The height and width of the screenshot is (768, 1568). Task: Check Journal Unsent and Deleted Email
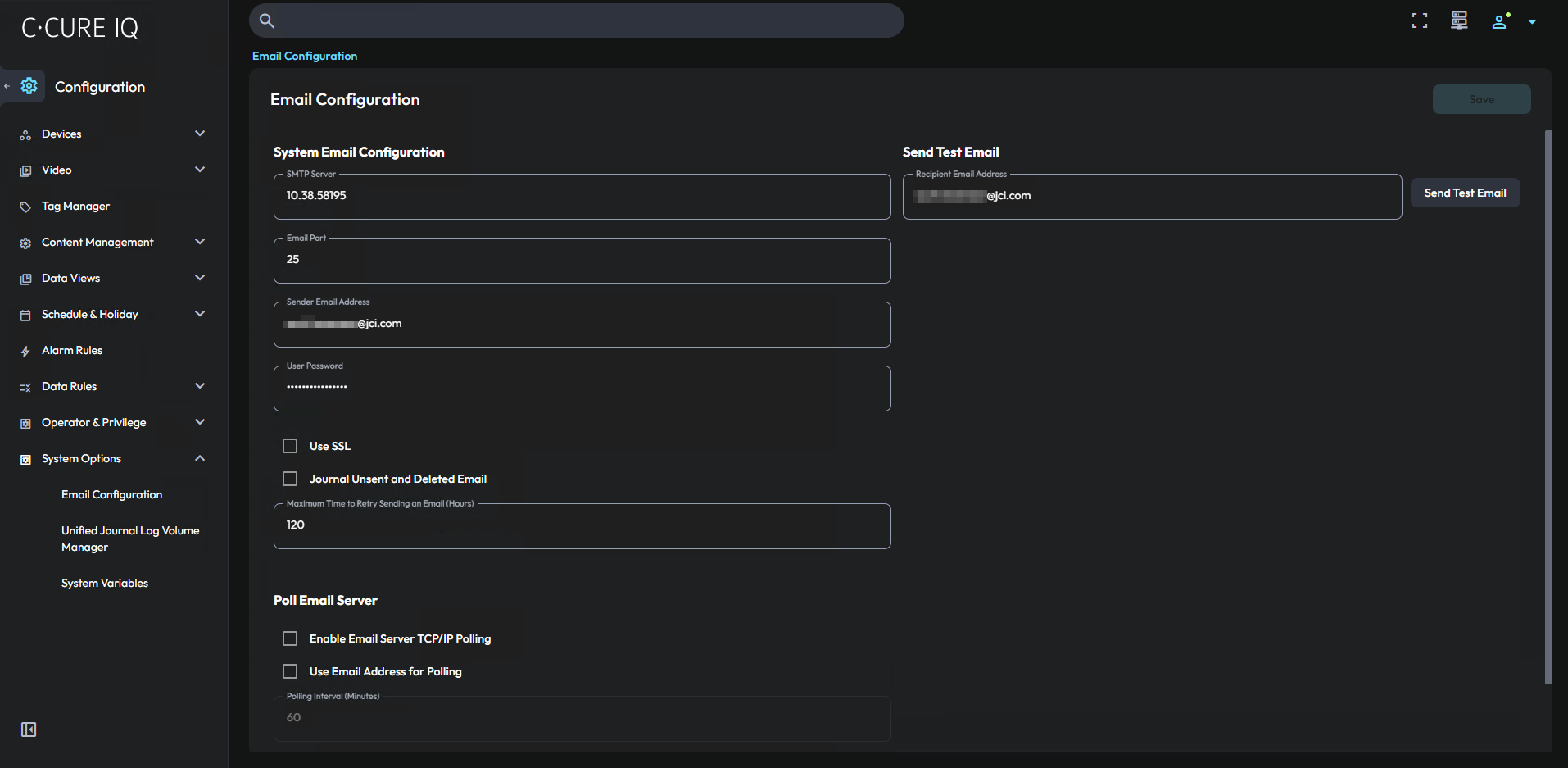tap(289, 478)
